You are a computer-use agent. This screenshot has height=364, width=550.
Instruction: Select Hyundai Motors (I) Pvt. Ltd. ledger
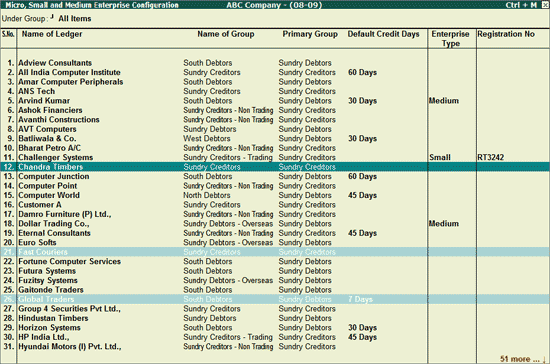point(70,346)
